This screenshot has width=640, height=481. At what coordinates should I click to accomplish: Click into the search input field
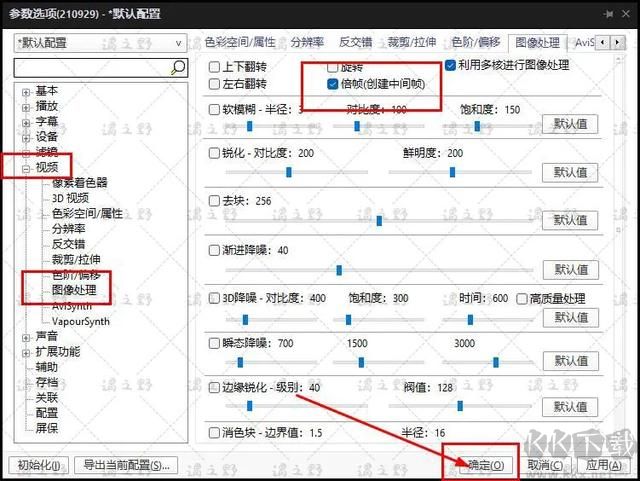(x=90, y=67)
